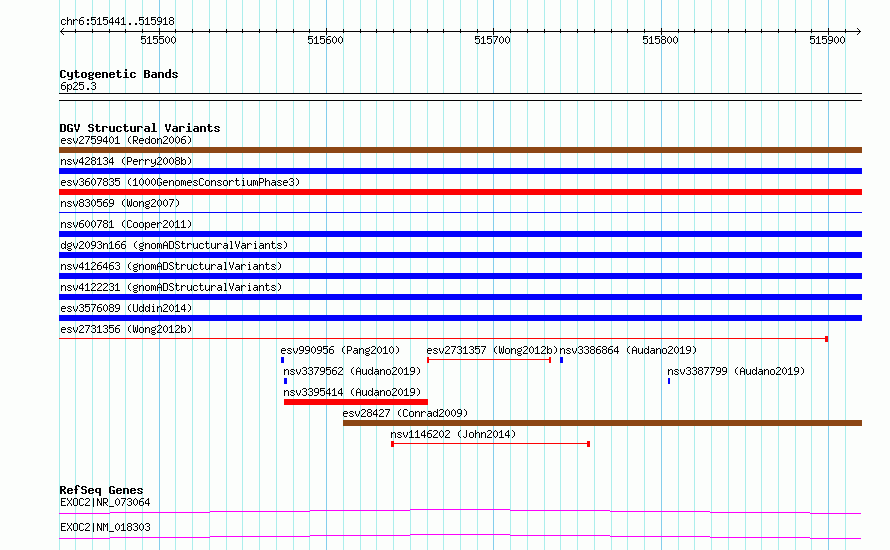Viewport: 890px width, 550px height.
Task: Click the EXOC2|NM_018303 gene label
Action: click(x=105, y=527)
